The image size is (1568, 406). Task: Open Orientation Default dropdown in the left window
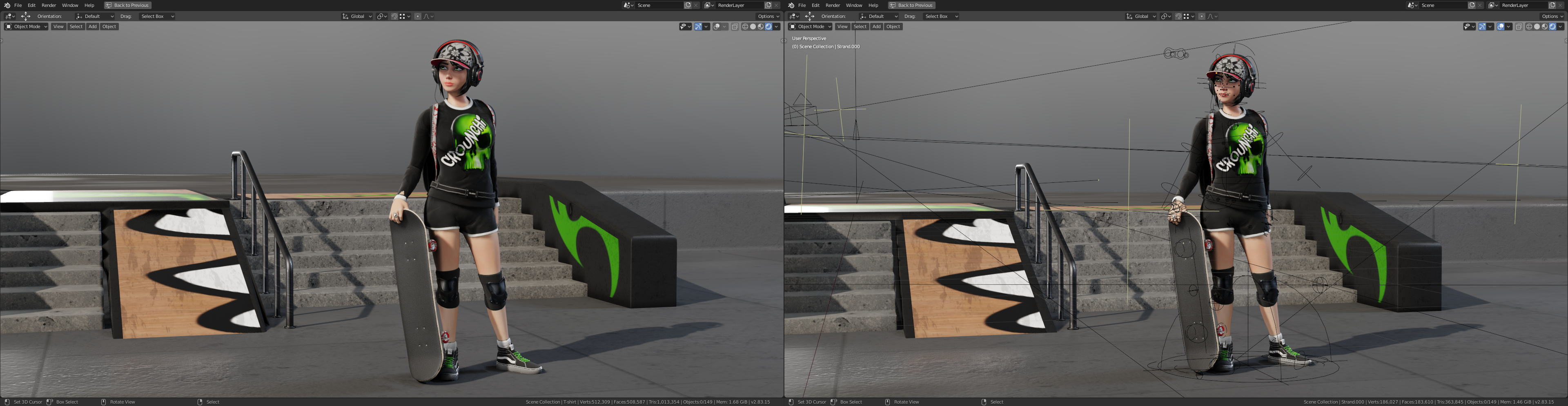(x=94, y=16)
